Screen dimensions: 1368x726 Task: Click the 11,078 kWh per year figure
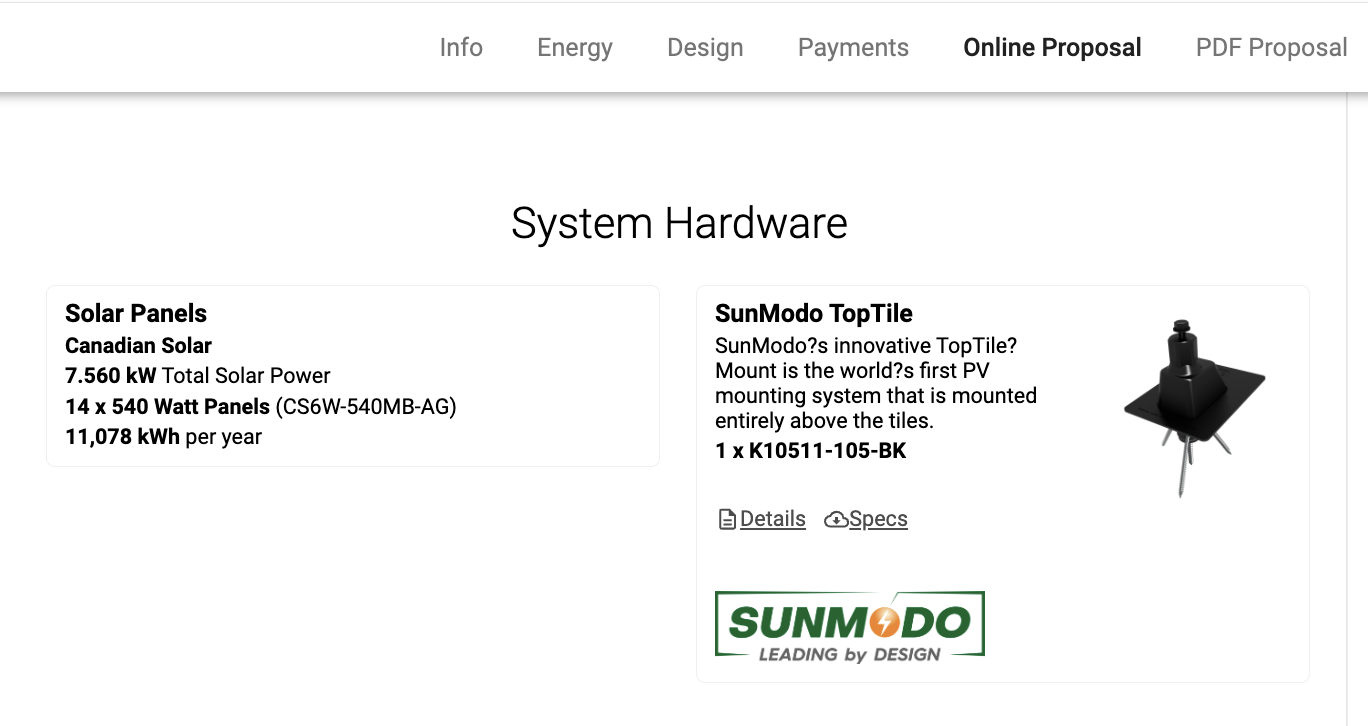click(121, 437)
